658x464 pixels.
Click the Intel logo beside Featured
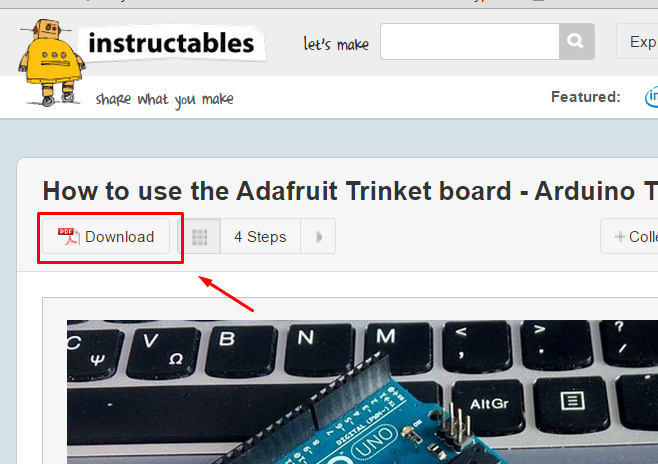(651, 97)
